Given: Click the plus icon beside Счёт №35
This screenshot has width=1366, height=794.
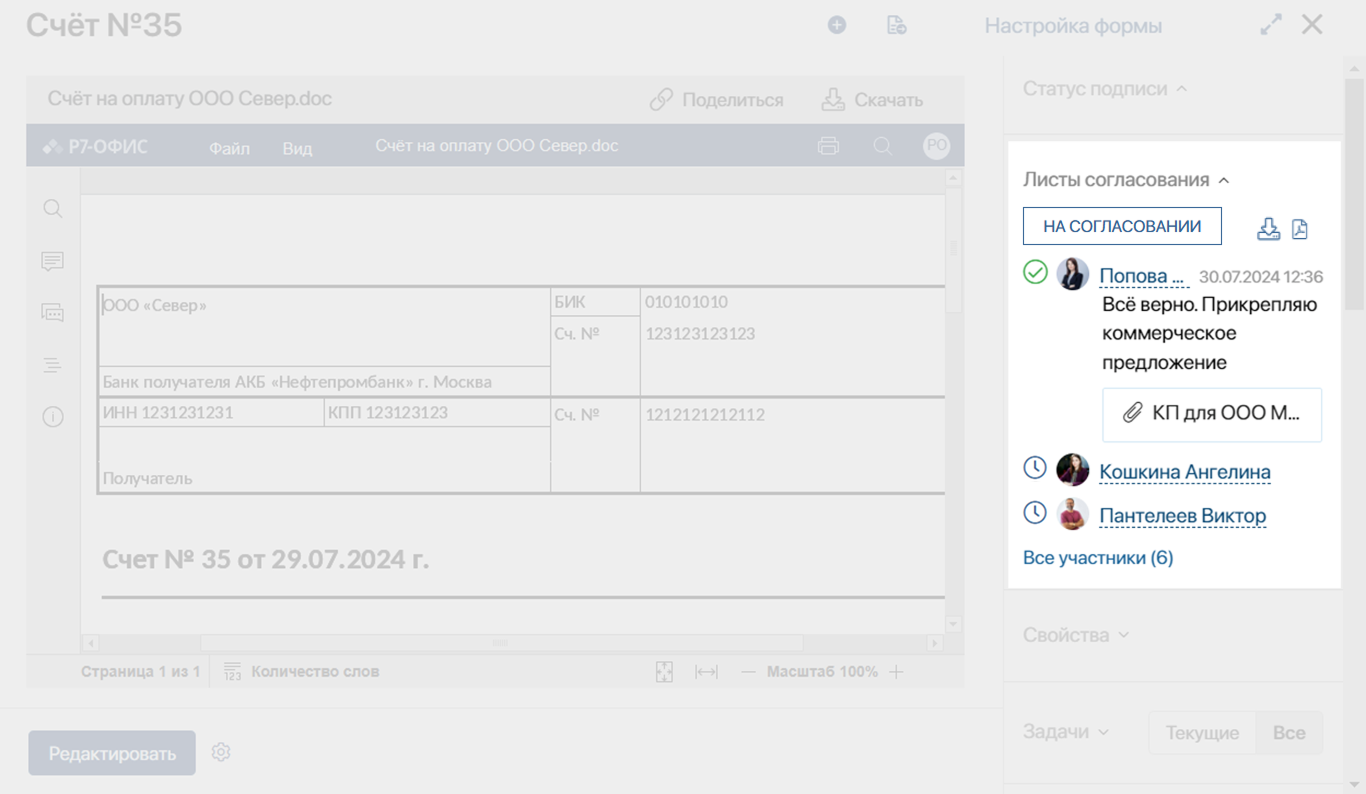Looking at the screenshot, I should pos(837,25).
